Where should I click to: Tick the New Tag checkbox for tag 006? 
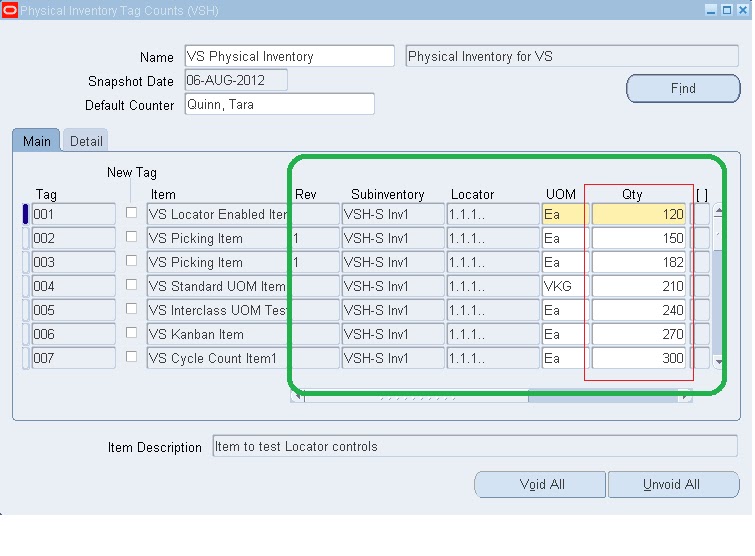[131, 333]
